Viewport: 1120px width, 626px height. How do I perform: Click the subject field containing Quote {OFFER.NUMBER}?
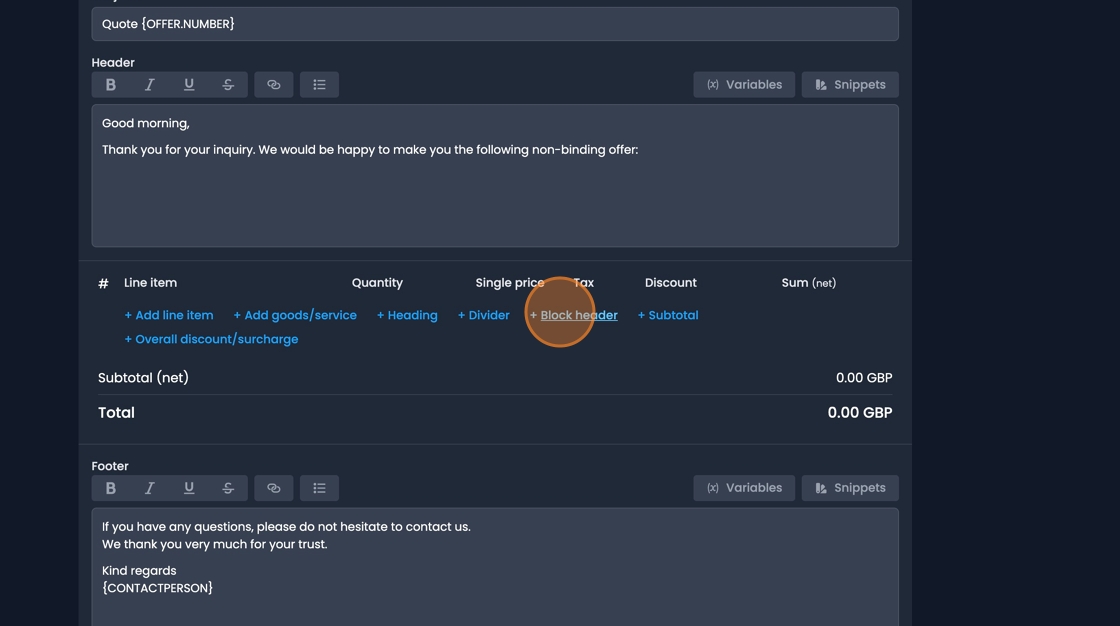(495, 23)
